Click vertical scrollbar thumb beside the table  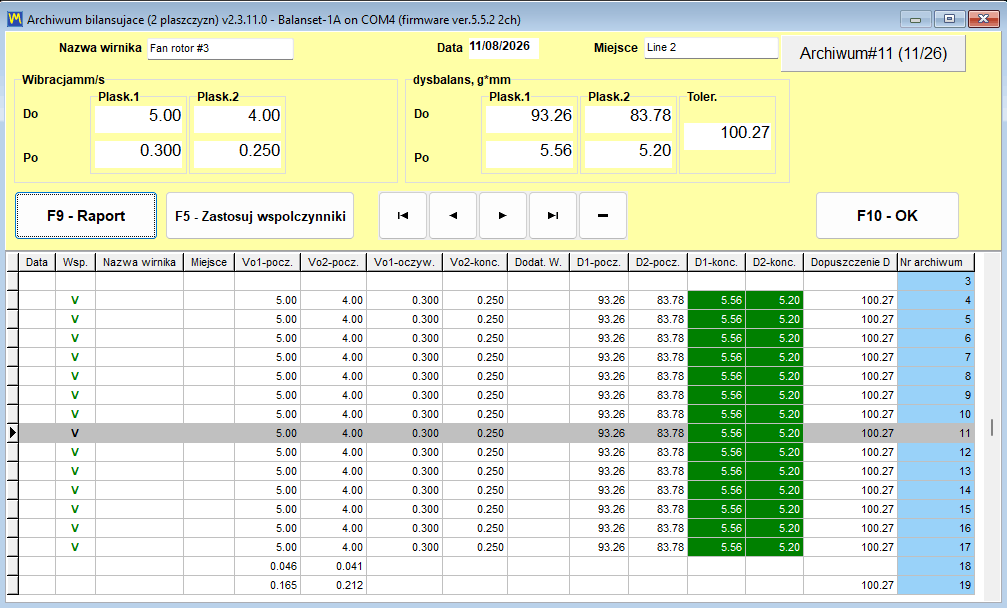[992, 427]
